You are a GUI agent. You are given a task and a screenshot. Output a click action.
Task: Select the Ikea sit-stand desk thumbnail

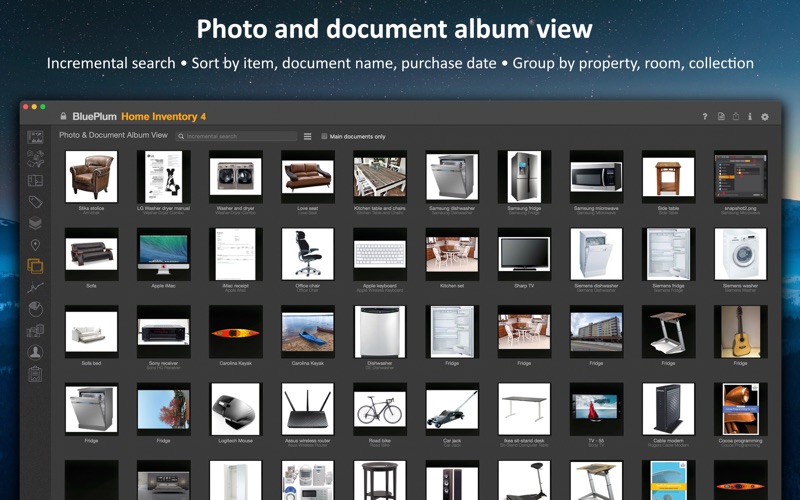coord(524,409)
